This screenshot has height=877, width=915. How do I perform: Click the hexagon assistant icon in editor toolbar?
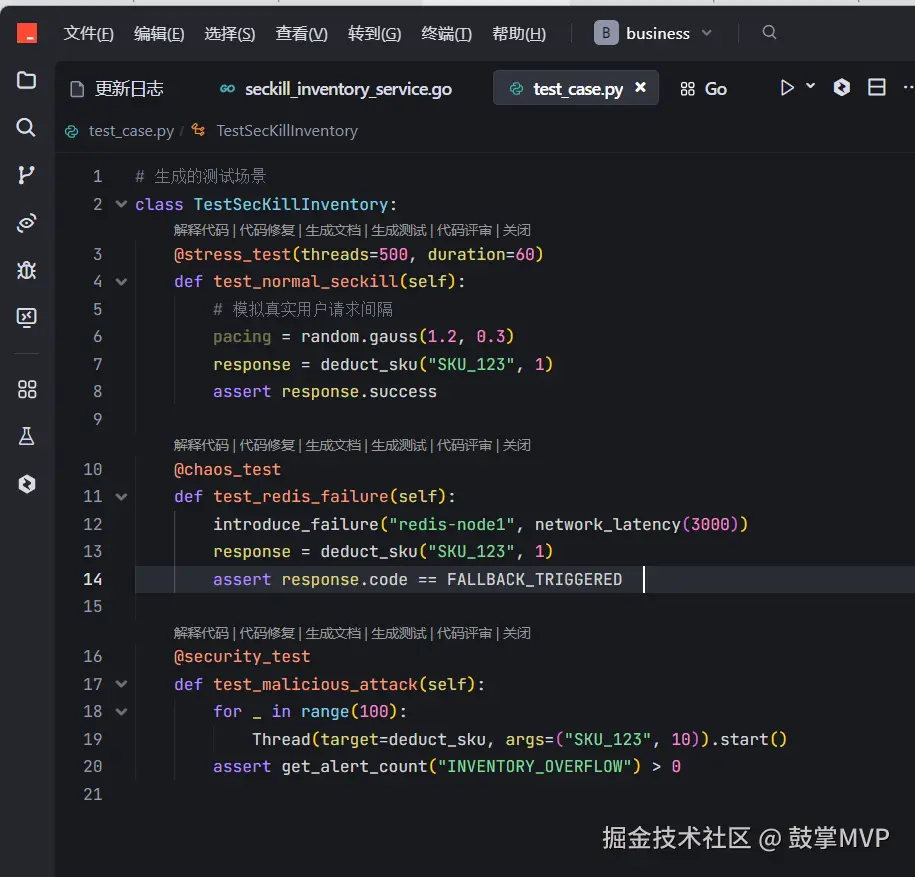(x=841, y=88)
